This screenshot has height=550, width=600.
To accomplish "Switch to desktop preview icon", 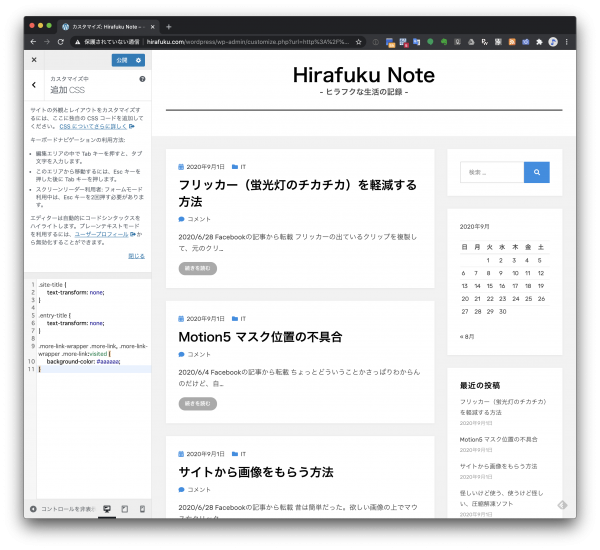I will [107, 509].
